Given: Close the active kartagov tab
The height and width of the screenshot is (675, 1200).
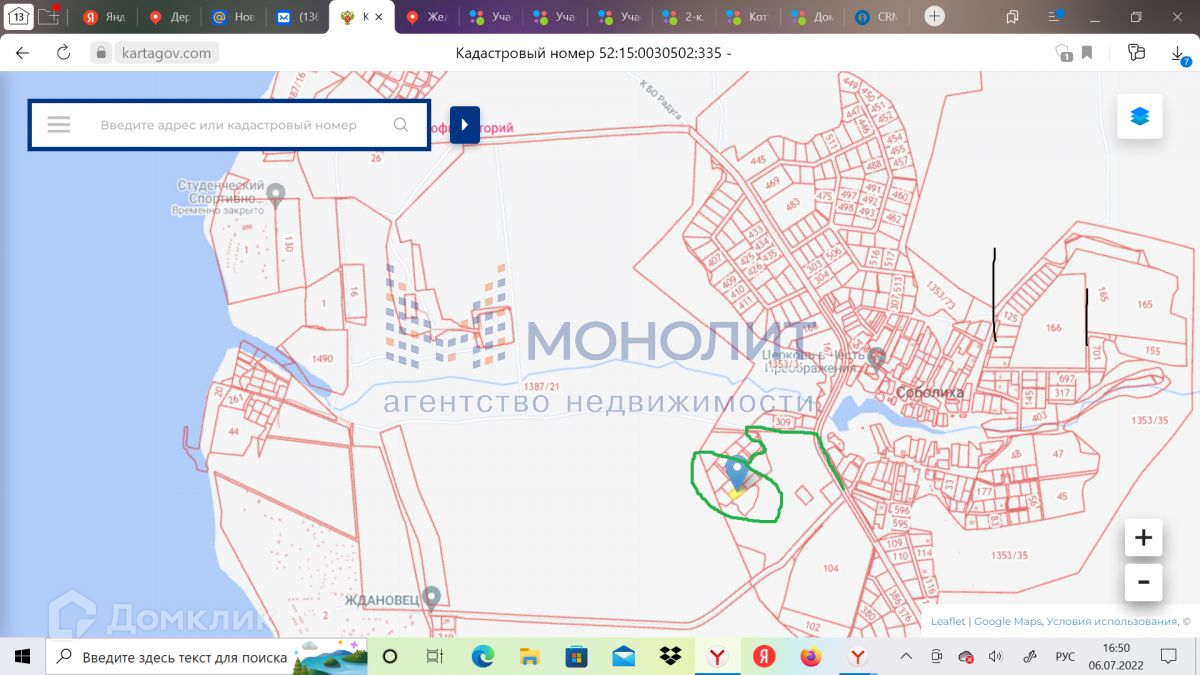Looking at the screenshot, I should 380,17.
